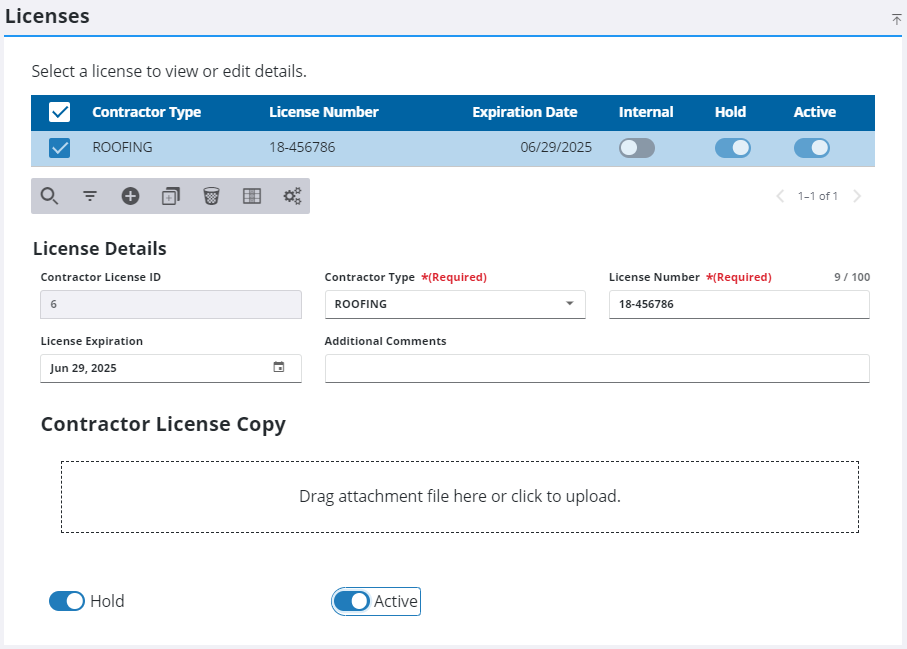The height and width of the screenshot is (649, 907).
Task: Go to next page of licenses
Action: (x=857, y=196)
